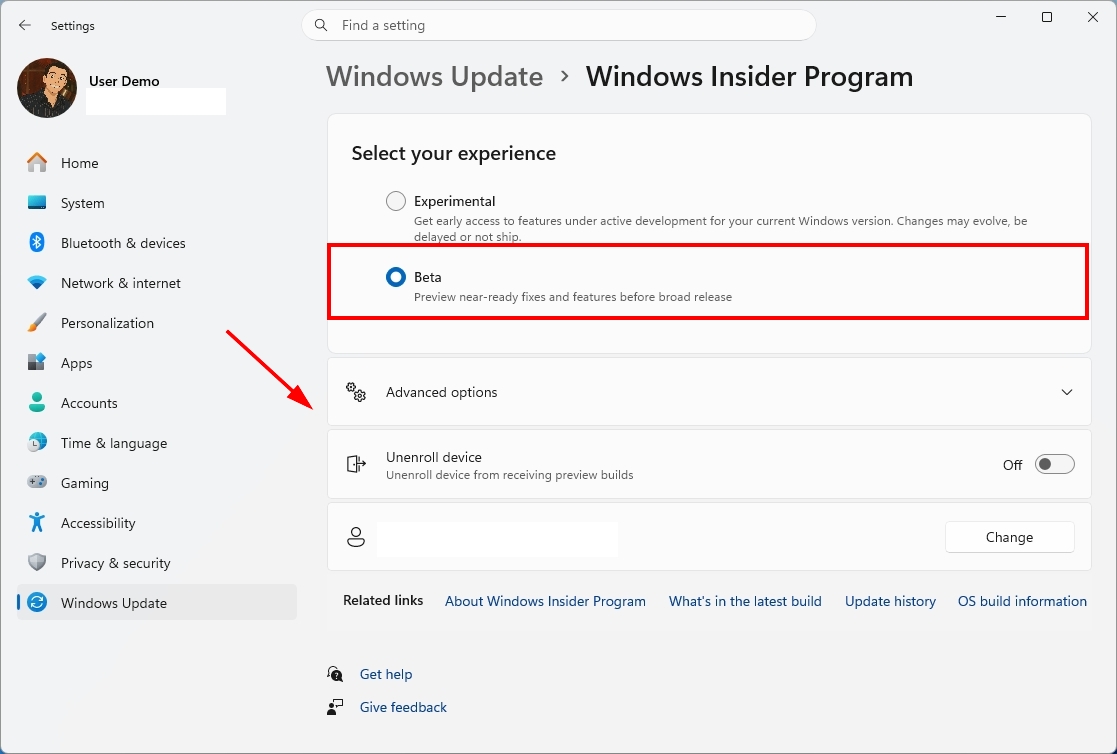Click the Home house icon

tap(37, 162)
